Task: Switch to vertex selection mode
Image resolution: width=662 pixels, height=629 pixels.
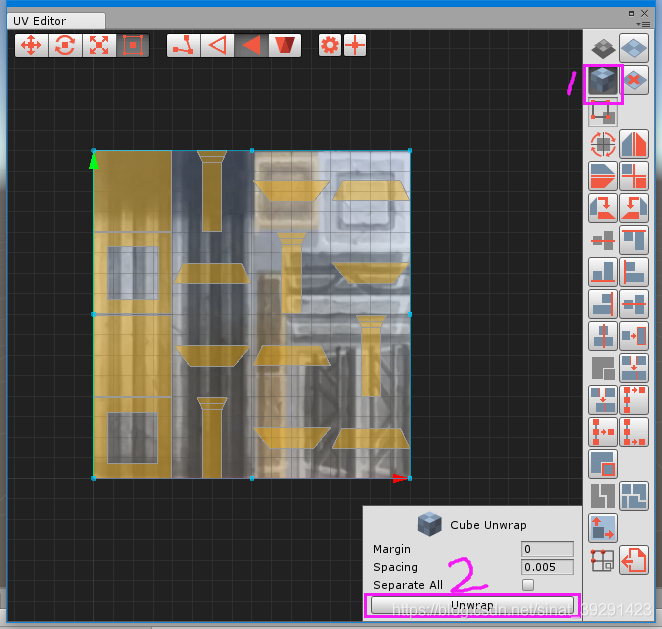Action: tap(183, 45)
